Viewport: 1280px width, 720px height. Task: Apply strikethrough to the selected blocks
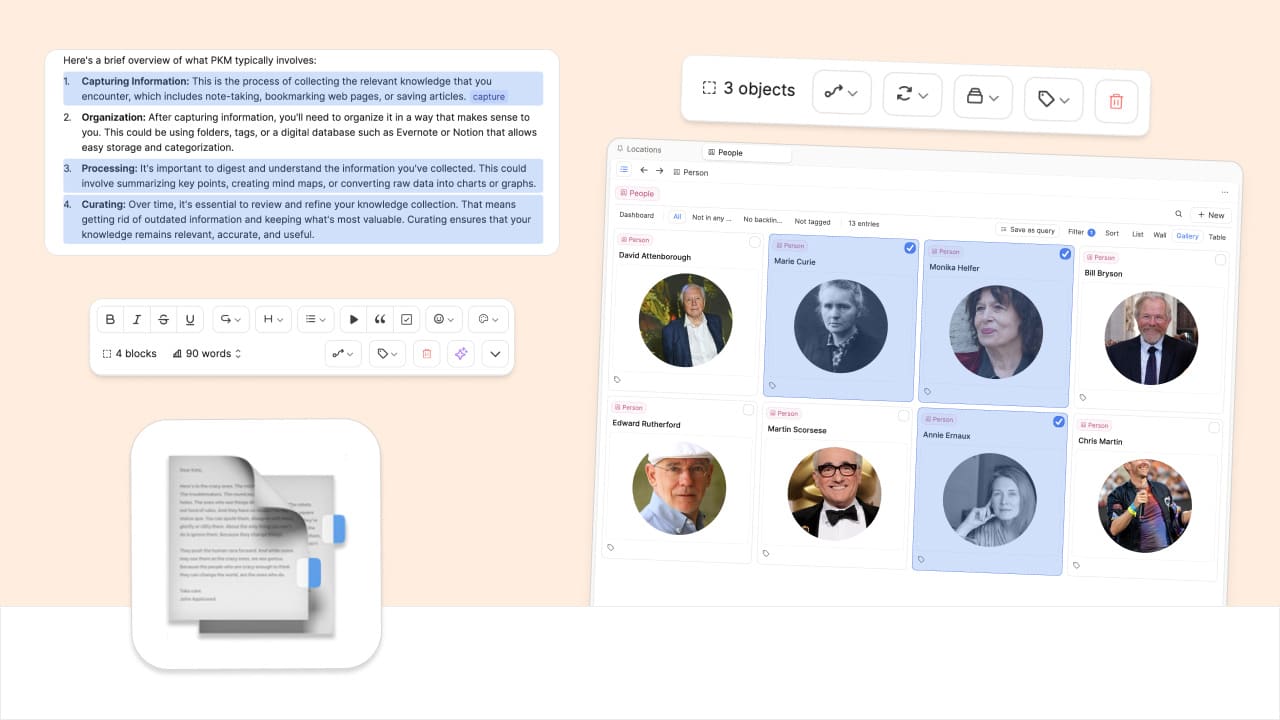(x=163, y=319)
